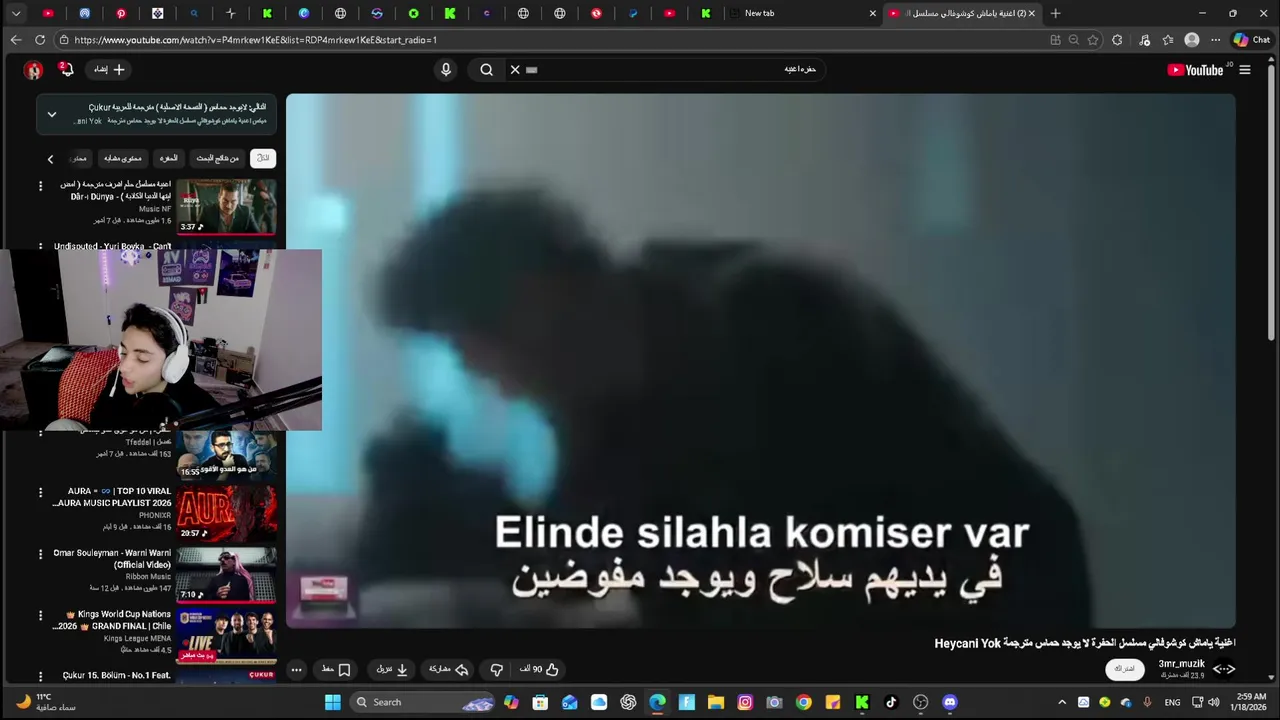Screen dimensions: 1280x720
Task: Open browser settings three-dot menu
Action: pyautogui.click(x=1215, y=40)
